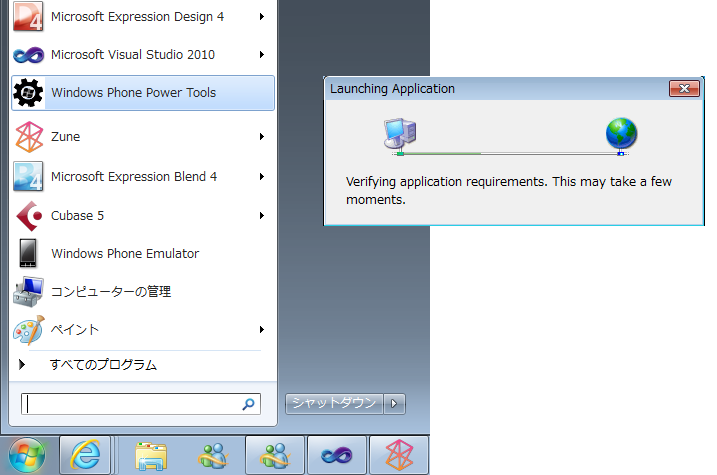Launch Internet Explorer from the taskbar

[x=85, y=455]
